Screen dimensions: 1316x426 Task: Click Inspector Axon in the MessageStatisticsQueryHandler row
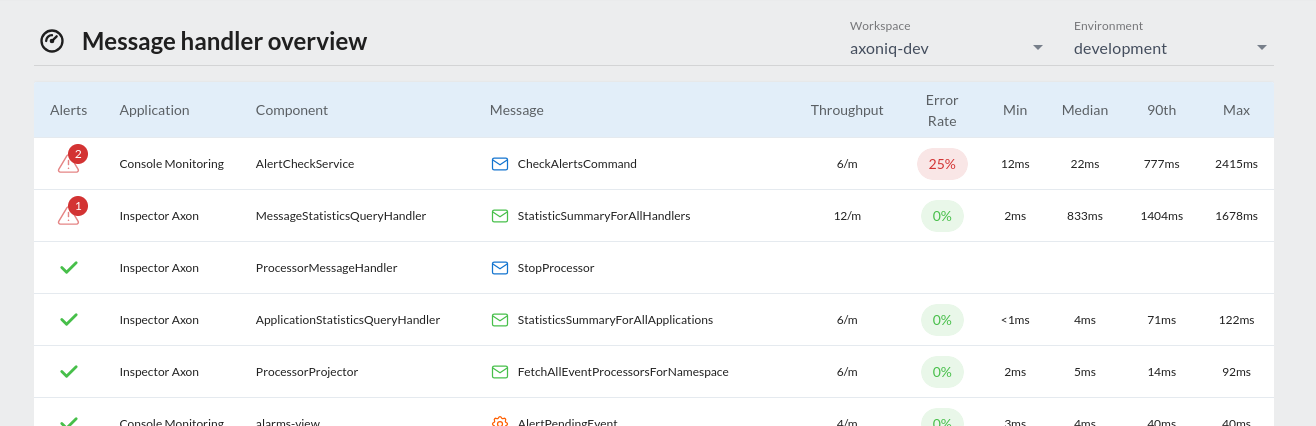(x=159, y=216)
